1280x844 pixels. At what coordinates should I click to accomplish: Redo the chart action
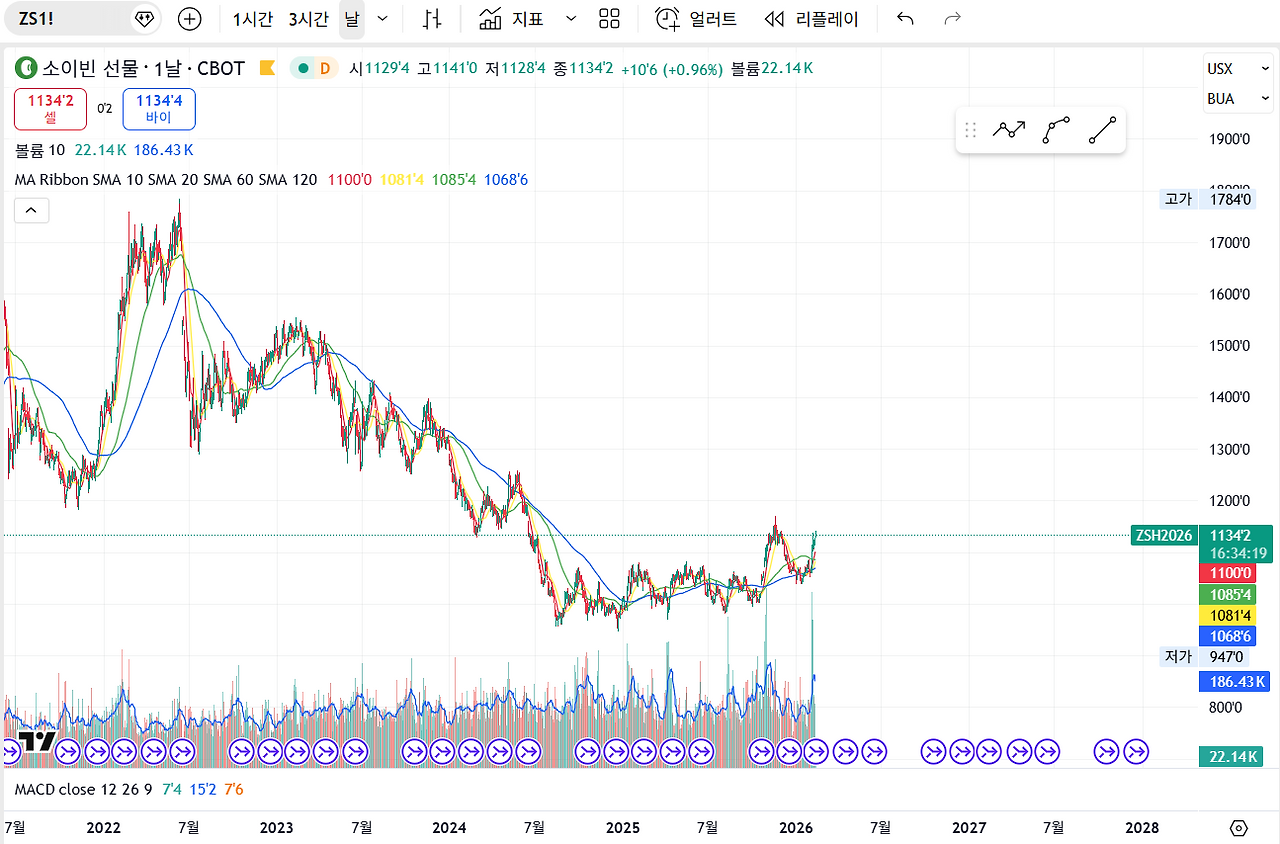953,19
